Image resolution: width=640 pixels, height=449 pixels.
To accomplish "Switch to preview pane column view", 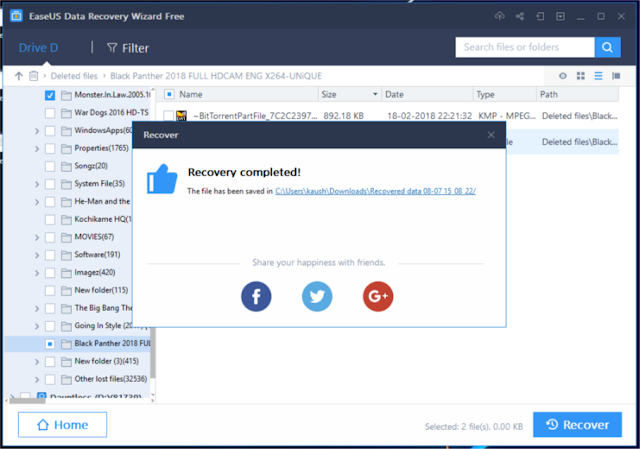I will (x=616, y=76).
